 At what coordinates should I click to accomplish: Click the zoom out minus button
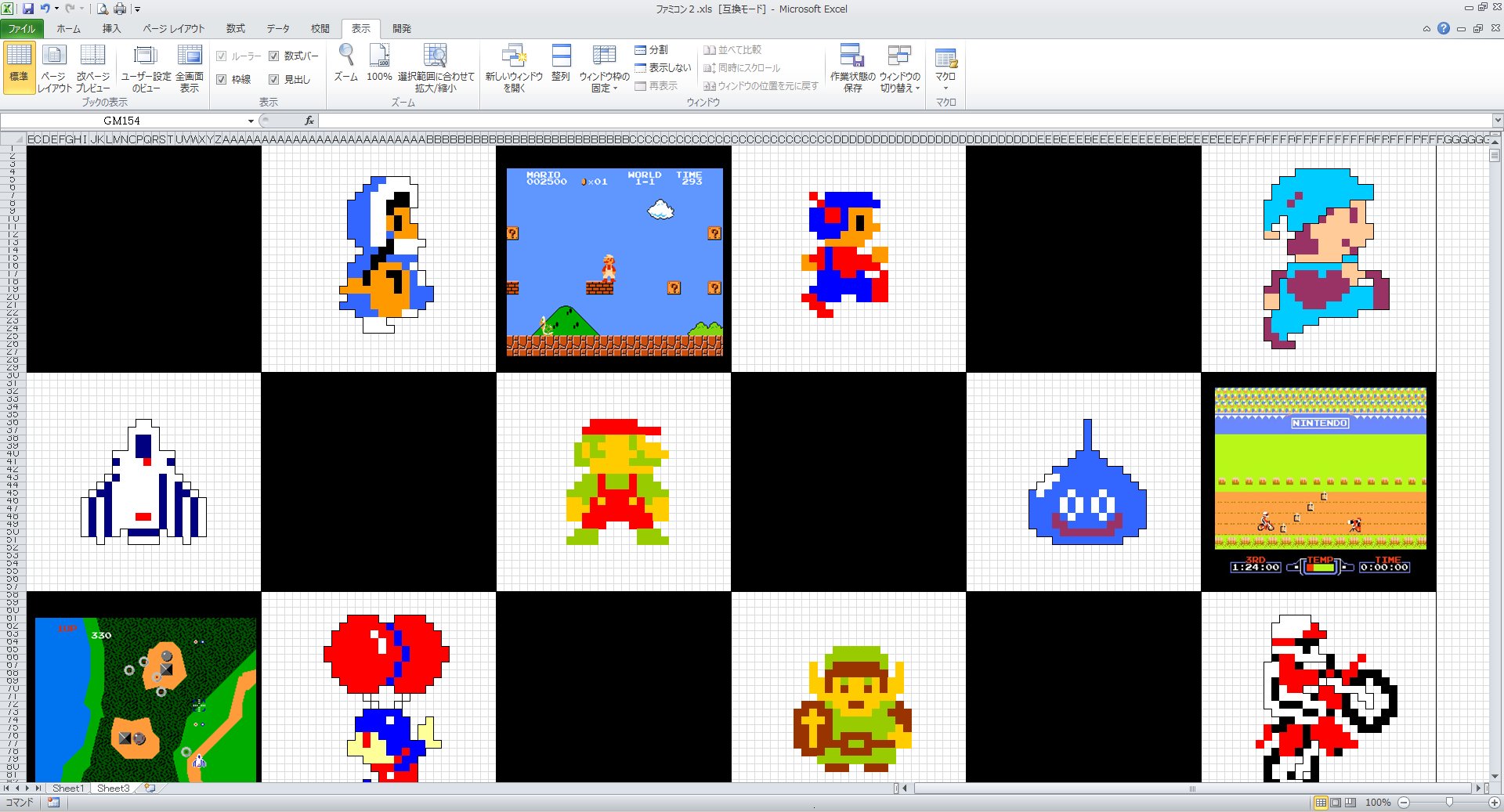1404,803
